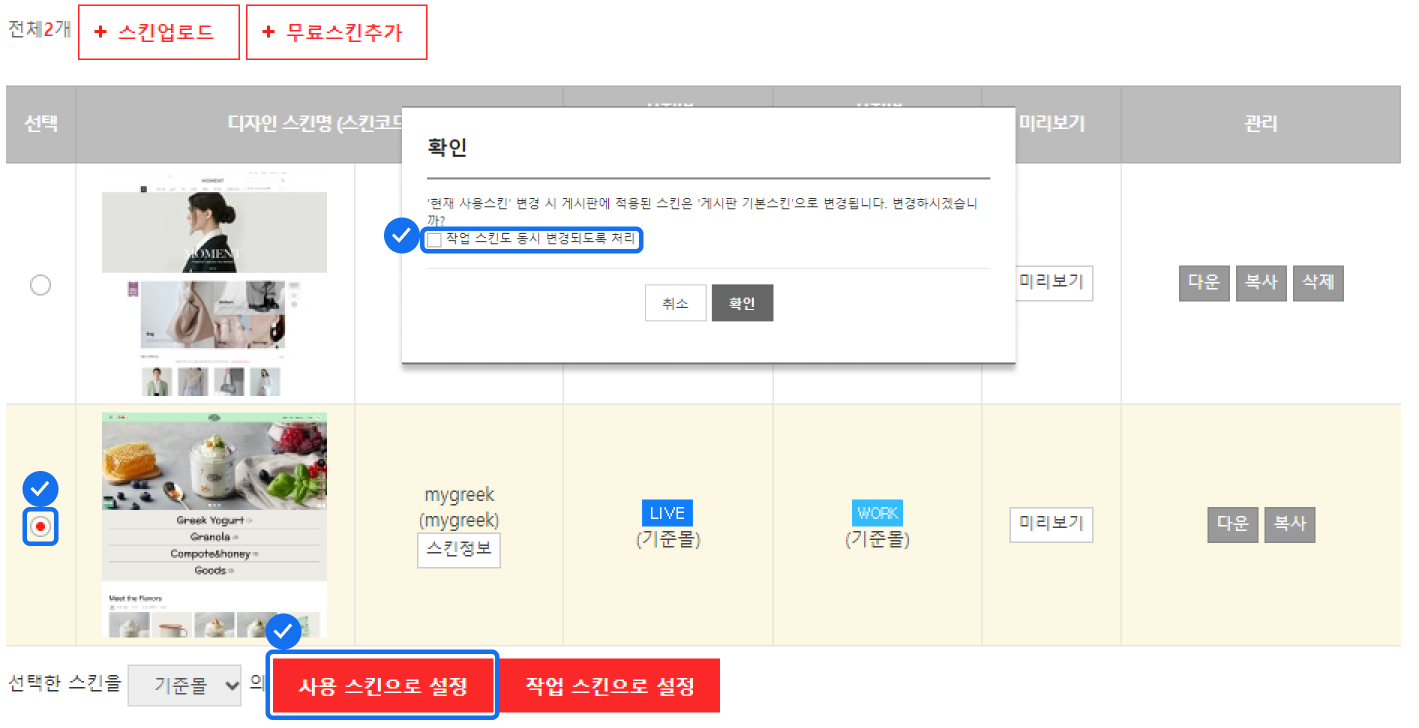Image resolution: width=1419 pixels, height=728 pixels.
Task: Select the radio button for first skin
Action: (40, 286)
